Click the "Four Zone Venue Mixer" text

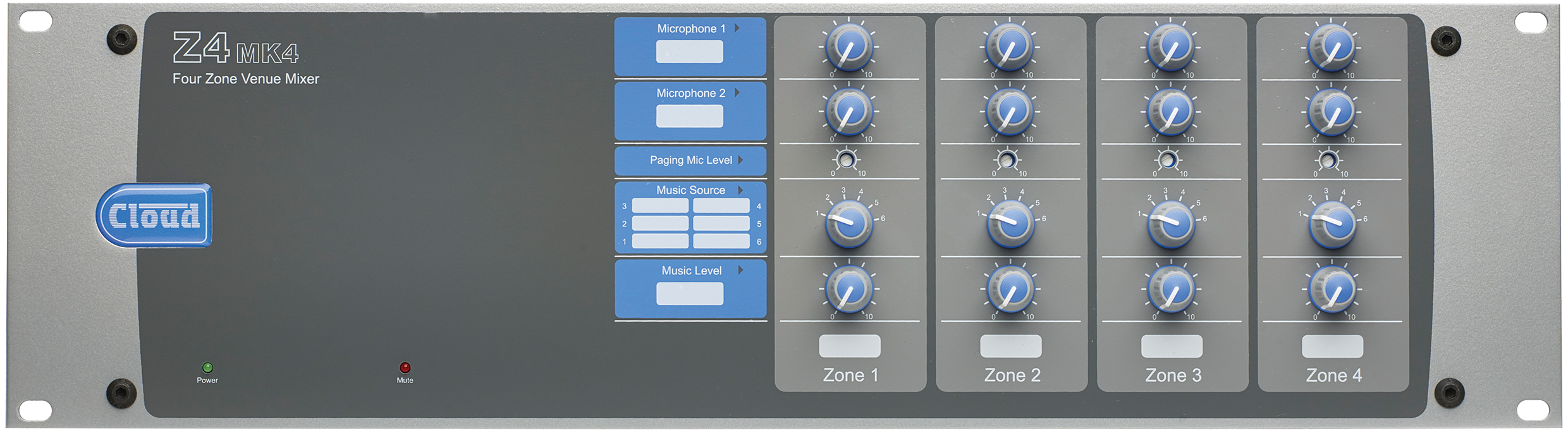[246, 79]
